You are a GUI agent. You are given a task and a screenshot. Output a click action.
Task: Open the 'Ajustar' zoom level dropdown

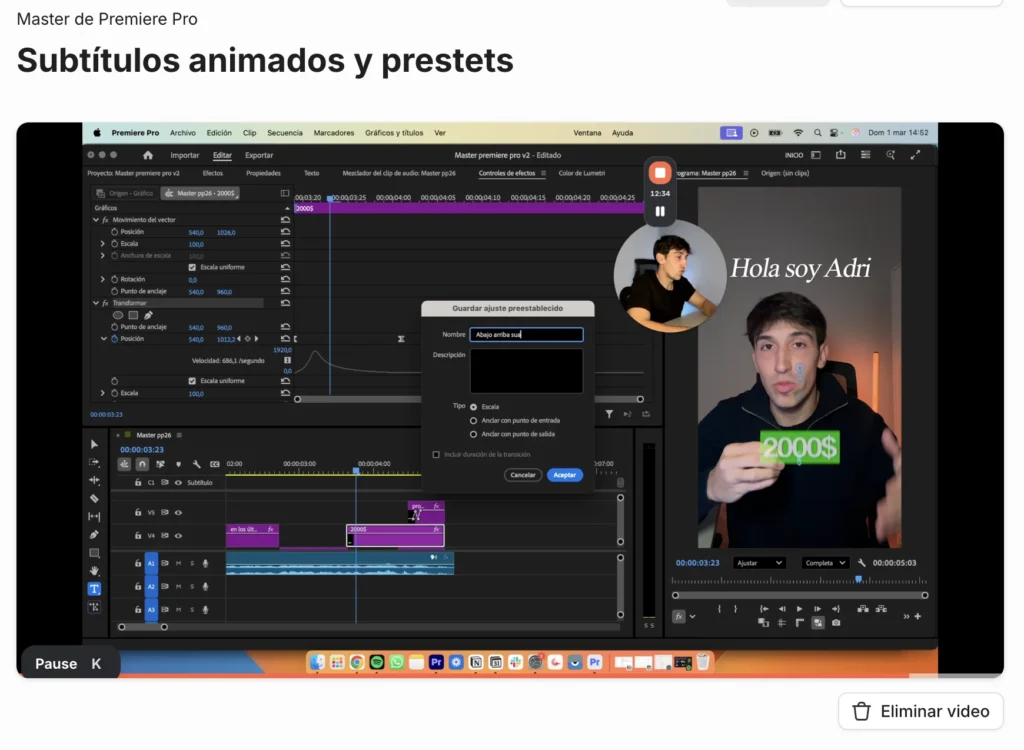point(759,563)
